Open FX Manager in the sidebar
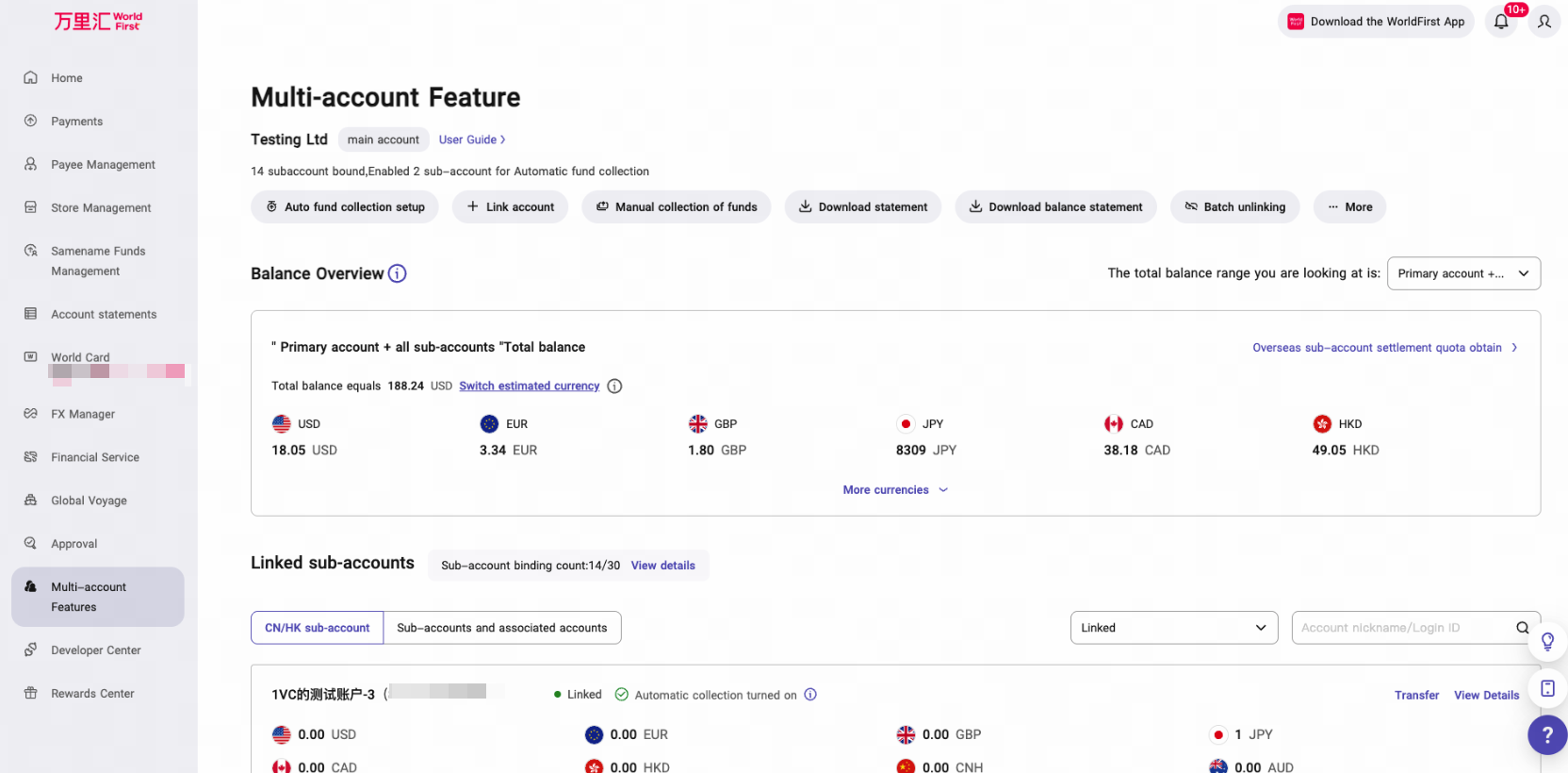This screenshot has height=773, width=1568. point(83,414)
